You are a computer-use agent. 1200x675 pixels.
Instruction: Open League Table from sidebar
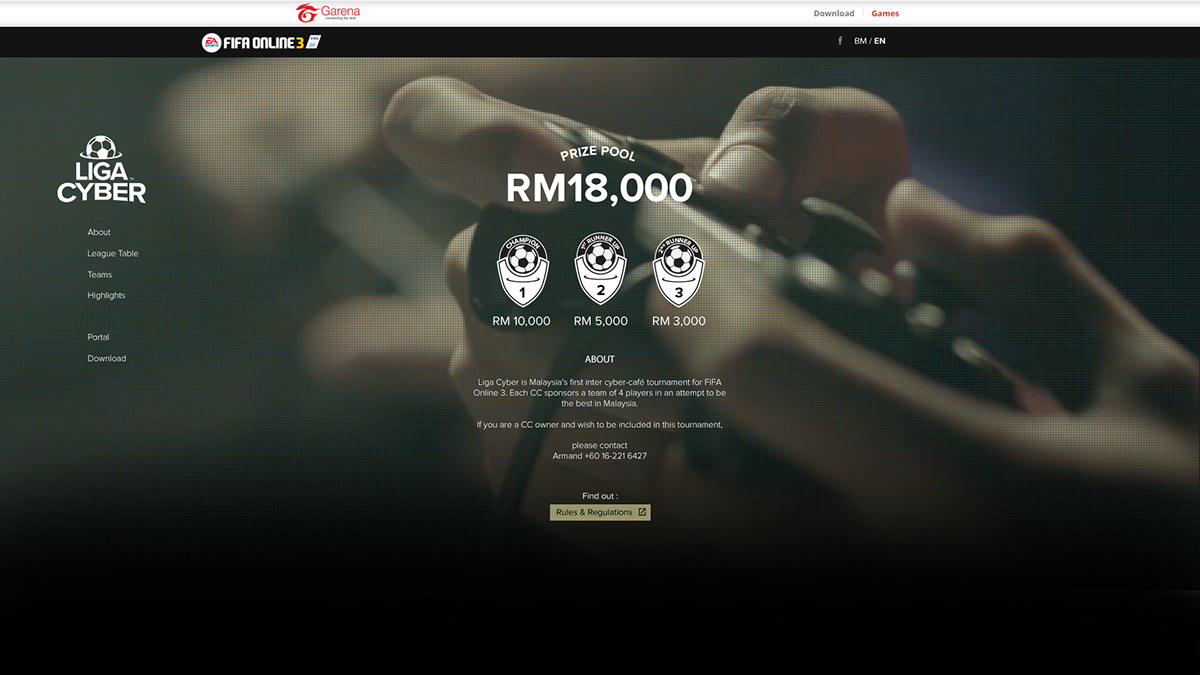click(113, 253)
